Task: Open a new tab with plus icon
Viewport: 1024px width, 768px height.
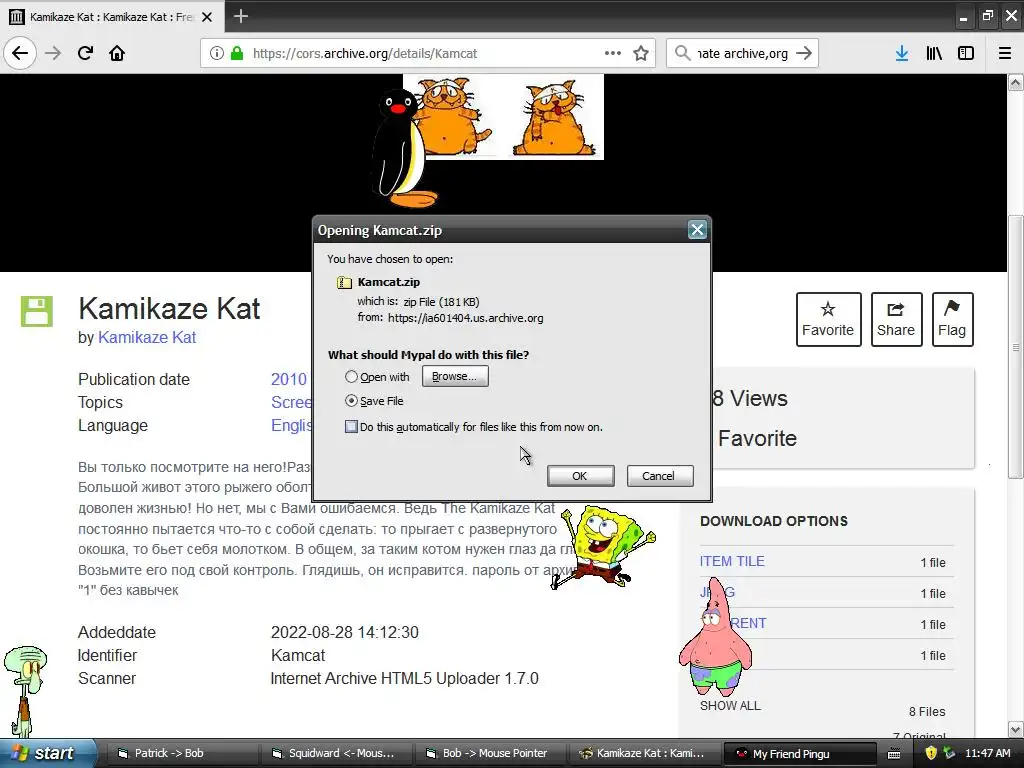Action: pyautogui.click(x=240, y=16)
